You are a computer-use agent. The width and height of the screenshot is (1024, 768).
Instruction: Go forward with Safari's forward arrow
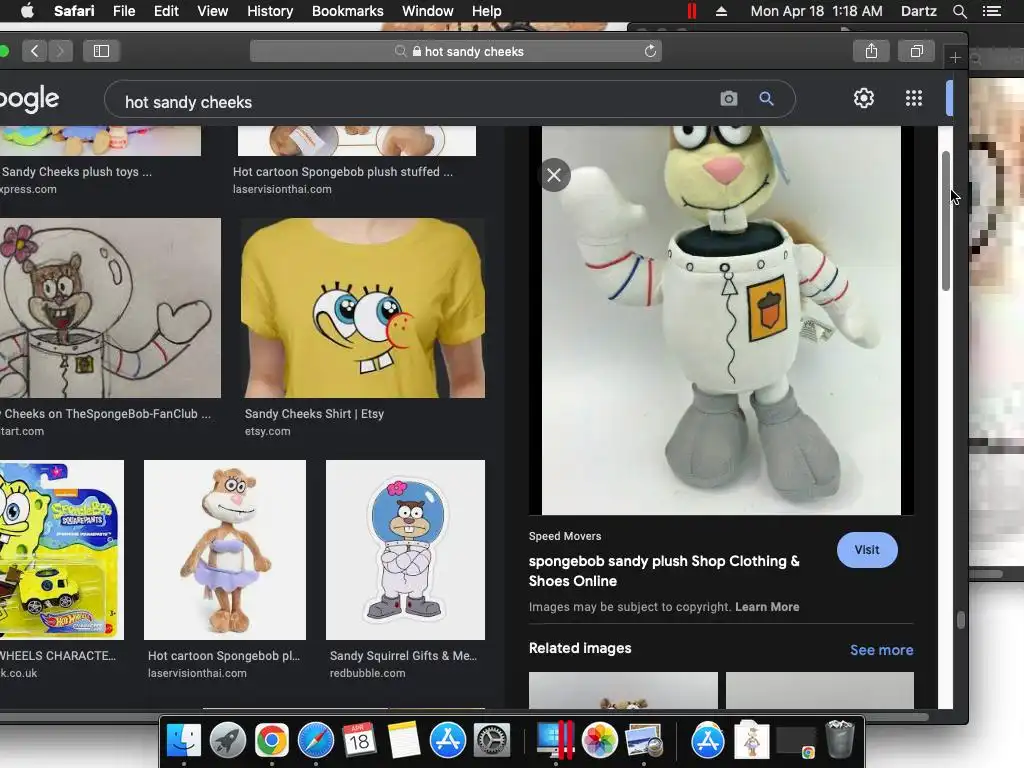pos(60,51)
